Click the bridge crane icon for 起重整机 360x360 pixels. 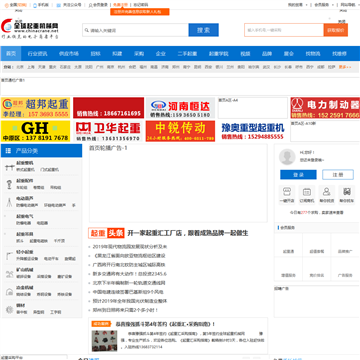tap(9, 167)
